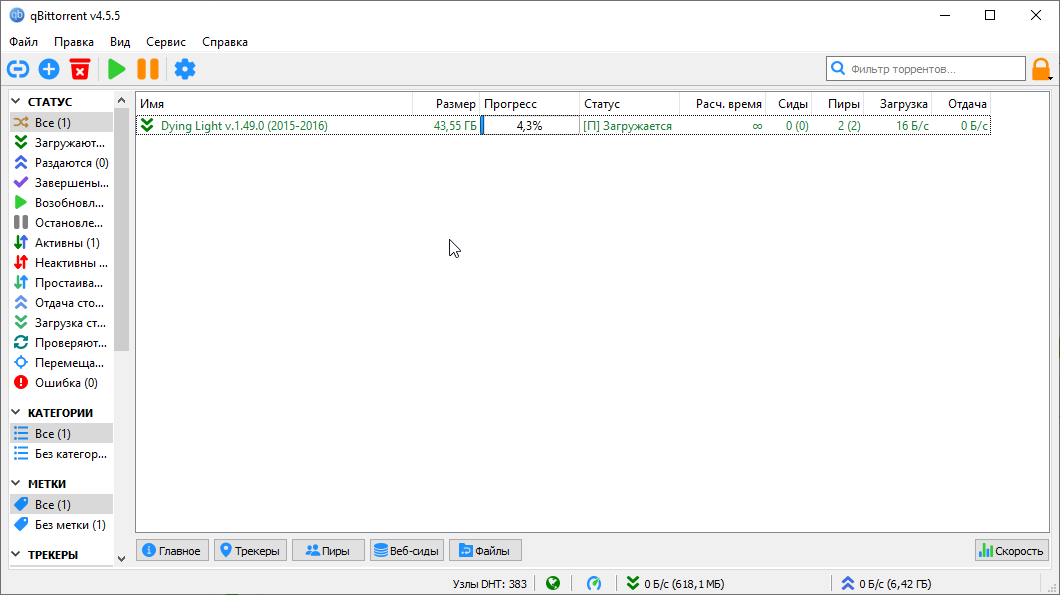Switch to the Трекеры tab
Screen dimensions: 1060x595
(250, 550)
